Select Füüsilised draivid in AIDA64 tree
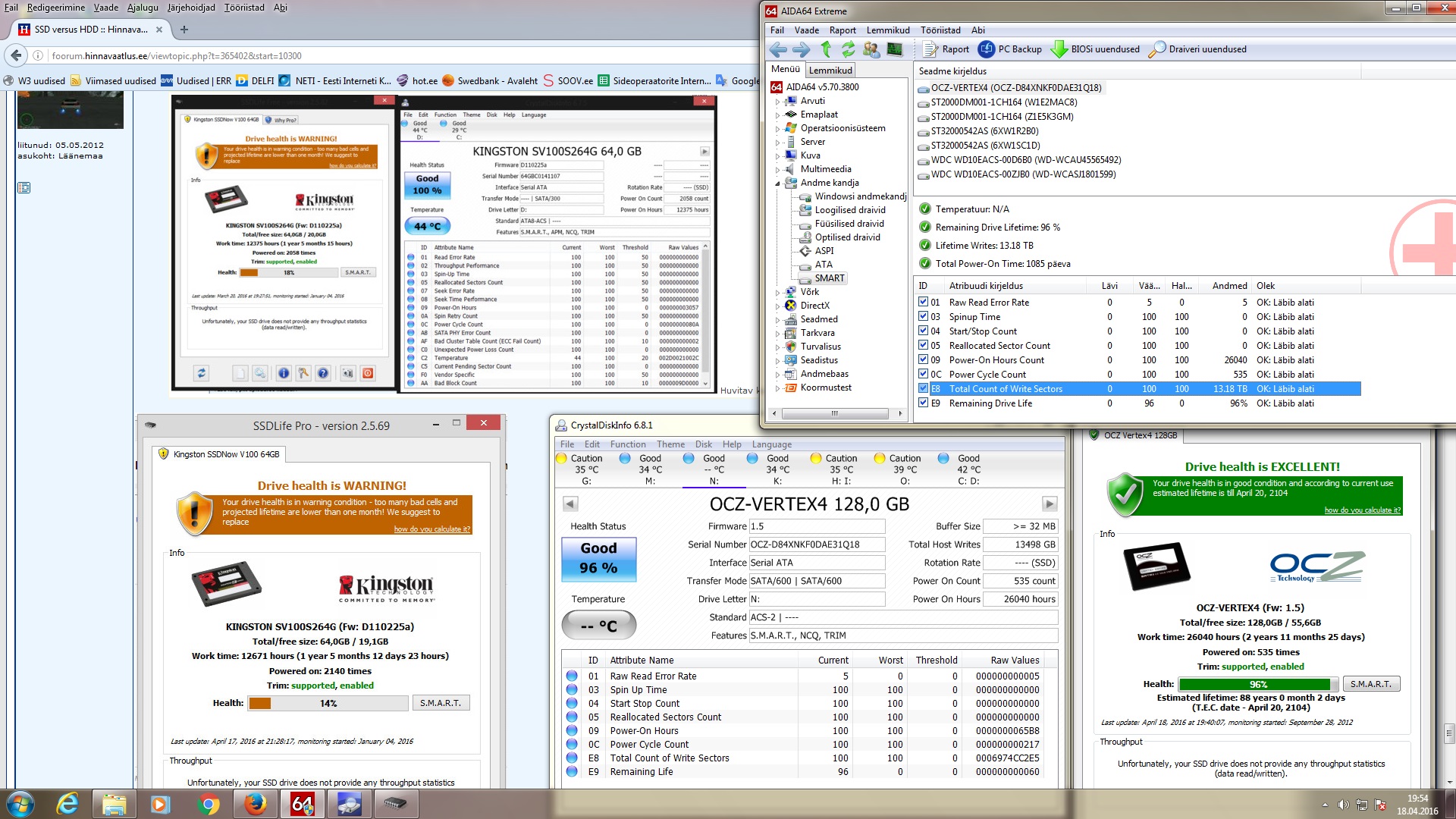 849,224
